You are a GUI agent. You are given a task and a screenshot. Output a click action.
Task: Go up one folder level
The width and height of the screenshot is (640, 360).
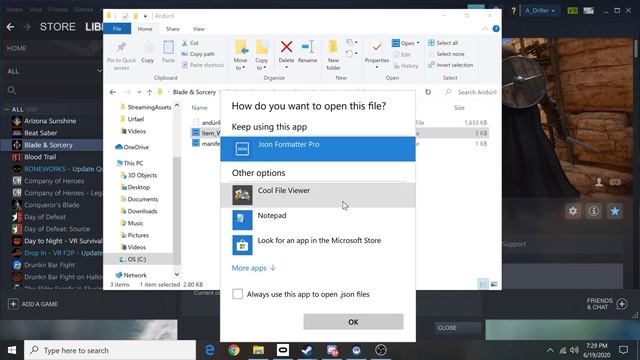[149, 92]
